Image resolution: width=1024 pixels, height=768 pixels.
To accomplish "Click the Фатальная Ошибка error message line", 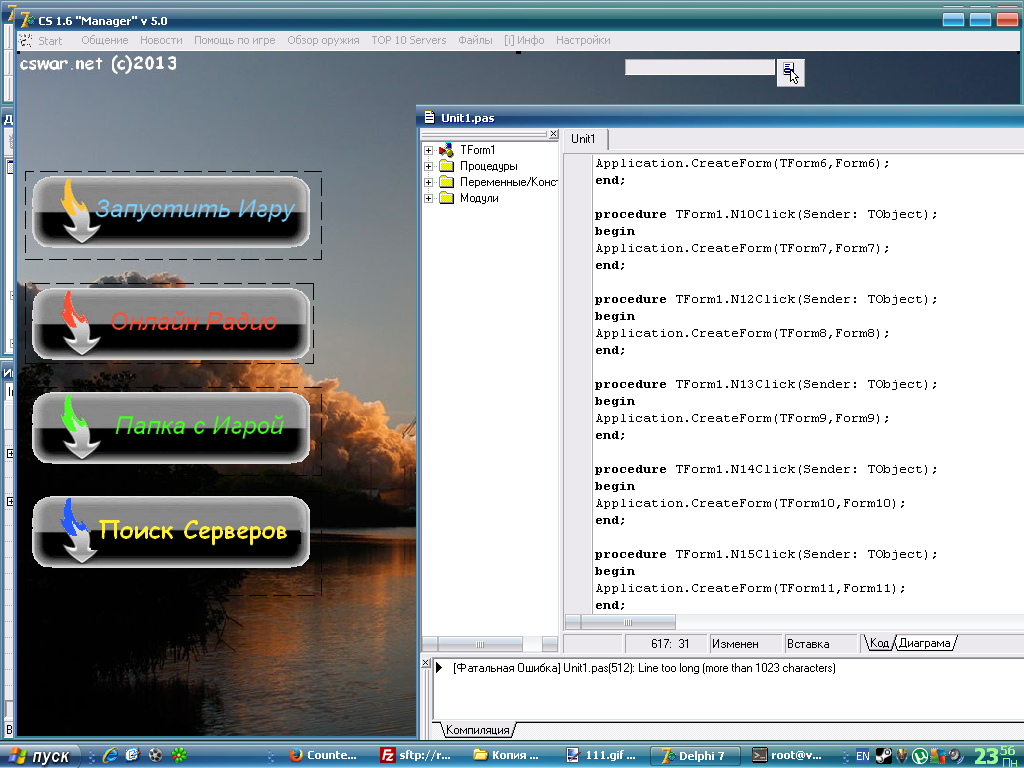I will pos(643,668).
